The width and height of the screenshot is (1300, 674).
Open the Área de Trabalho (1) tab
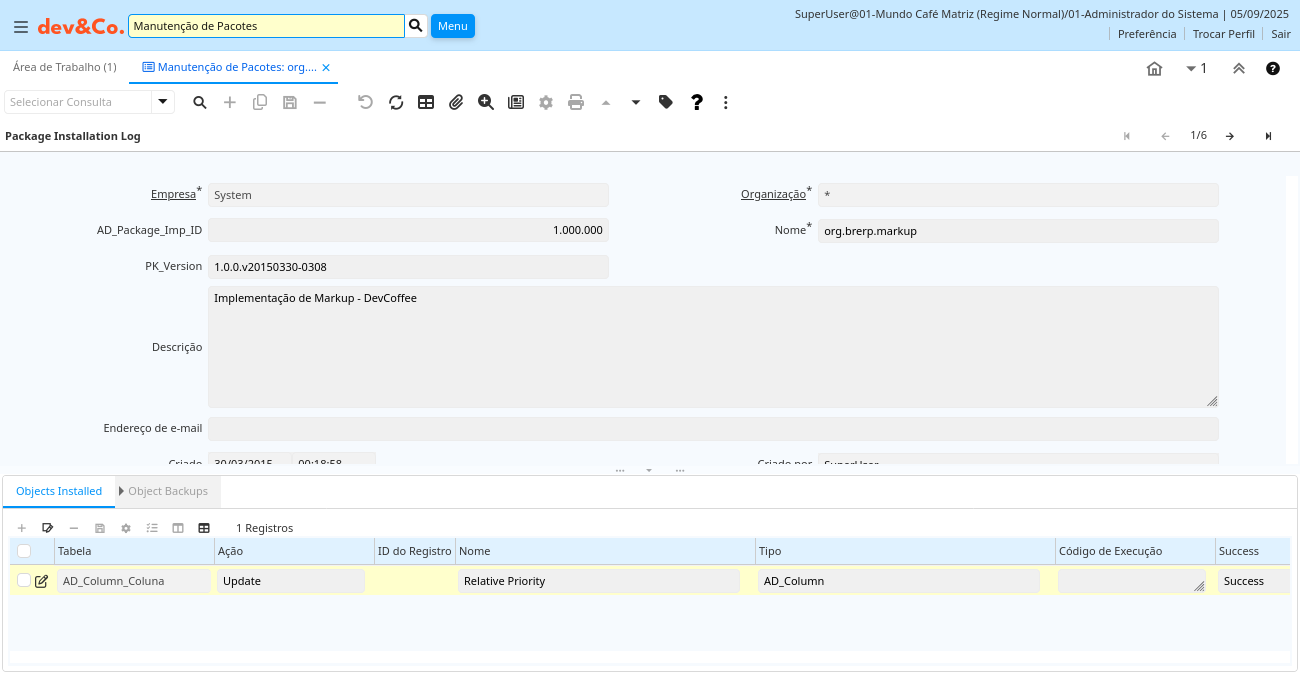point(65,67)
